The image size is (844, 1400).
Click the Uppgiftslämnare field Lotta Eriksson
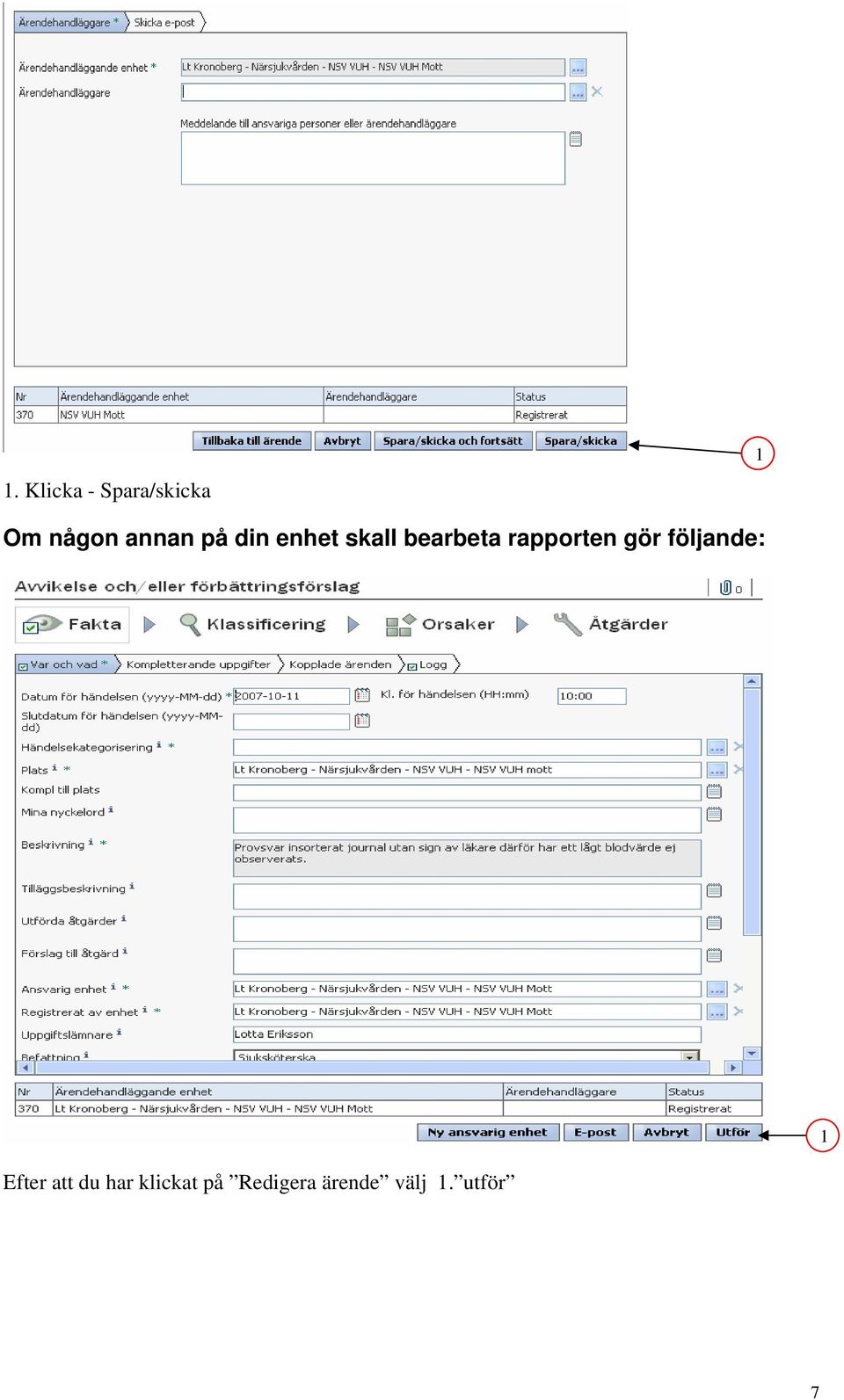point(467,1034)
